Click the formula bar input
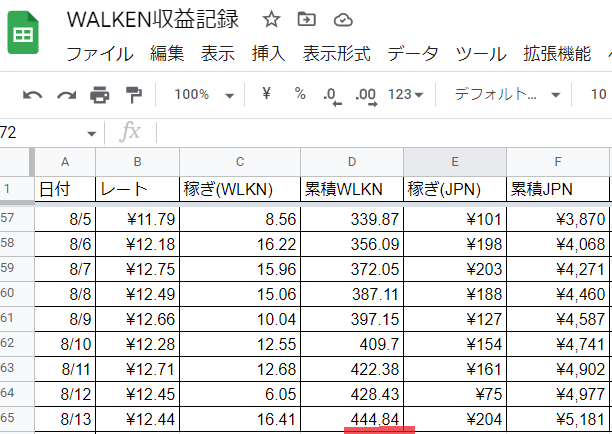 (x=384, y=133)
